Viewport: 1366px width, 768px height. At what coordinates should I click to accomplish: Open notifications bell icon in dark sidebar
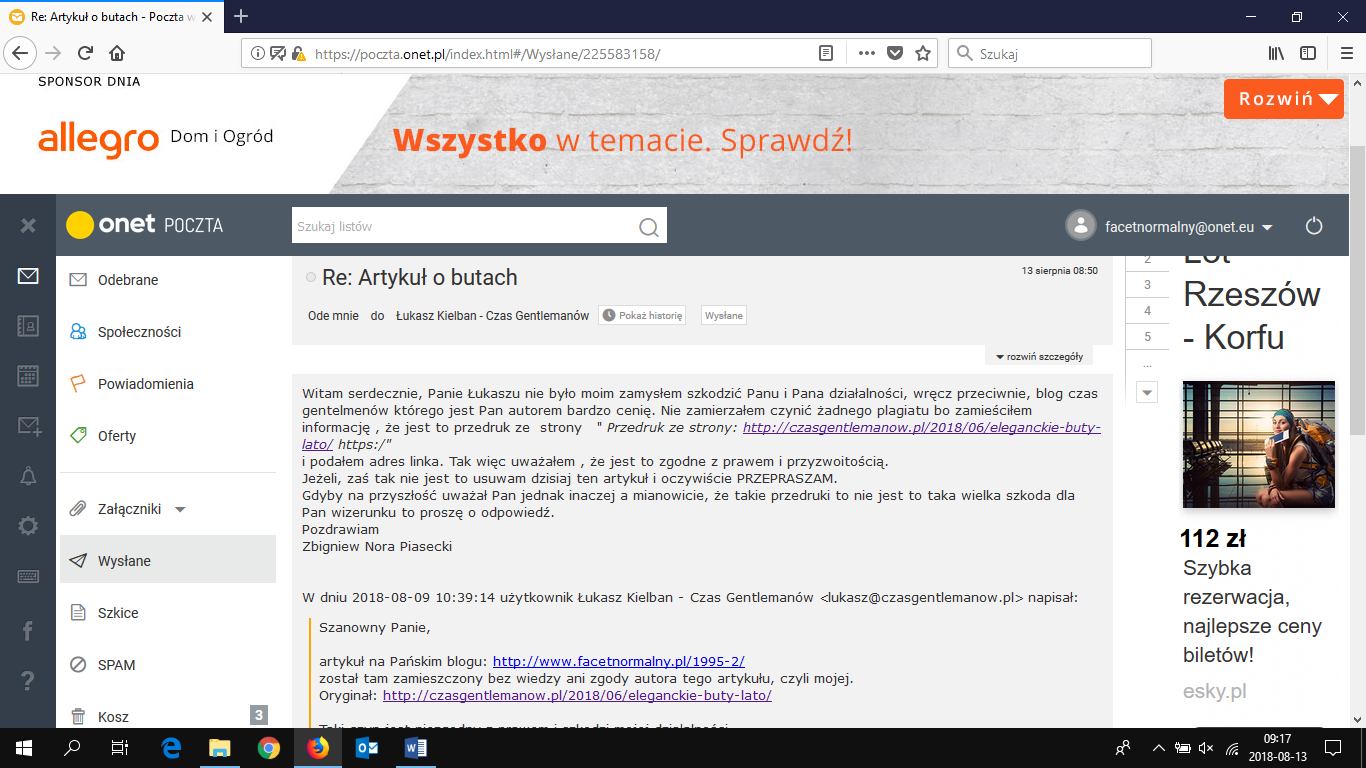click(28, 476)
